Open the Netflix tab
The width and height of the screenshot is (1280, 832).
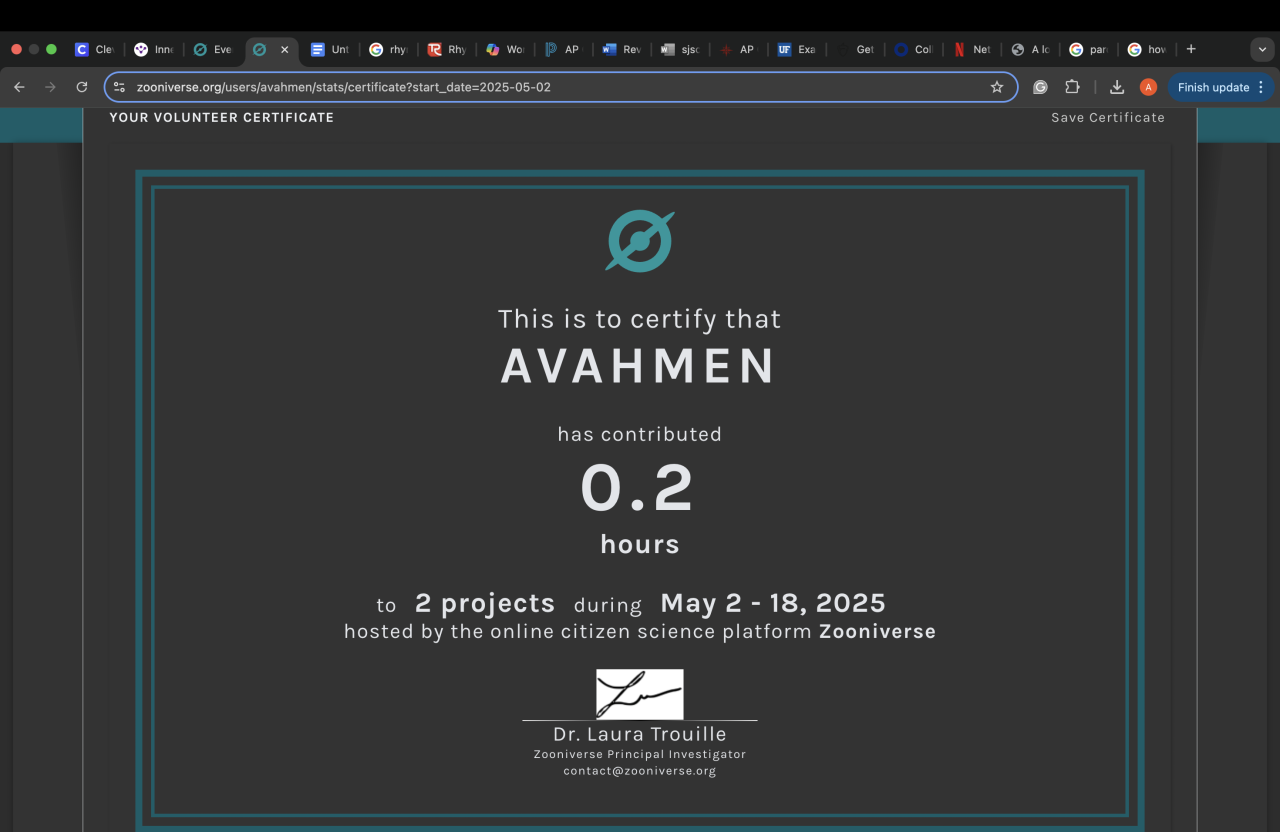[x=972, y=49]
